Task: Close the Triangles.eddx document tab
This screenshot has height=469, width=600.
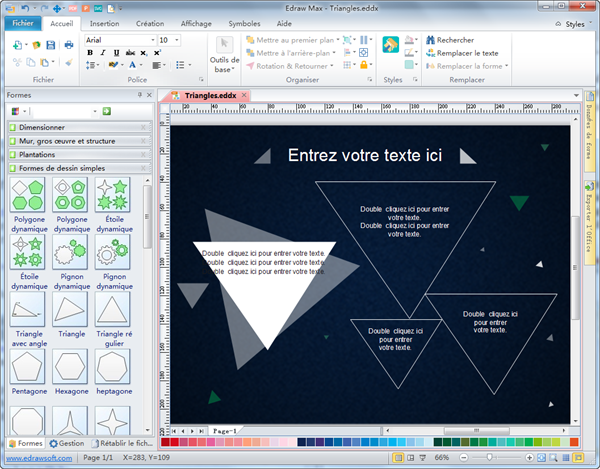Action: click(x=244, y=95)
